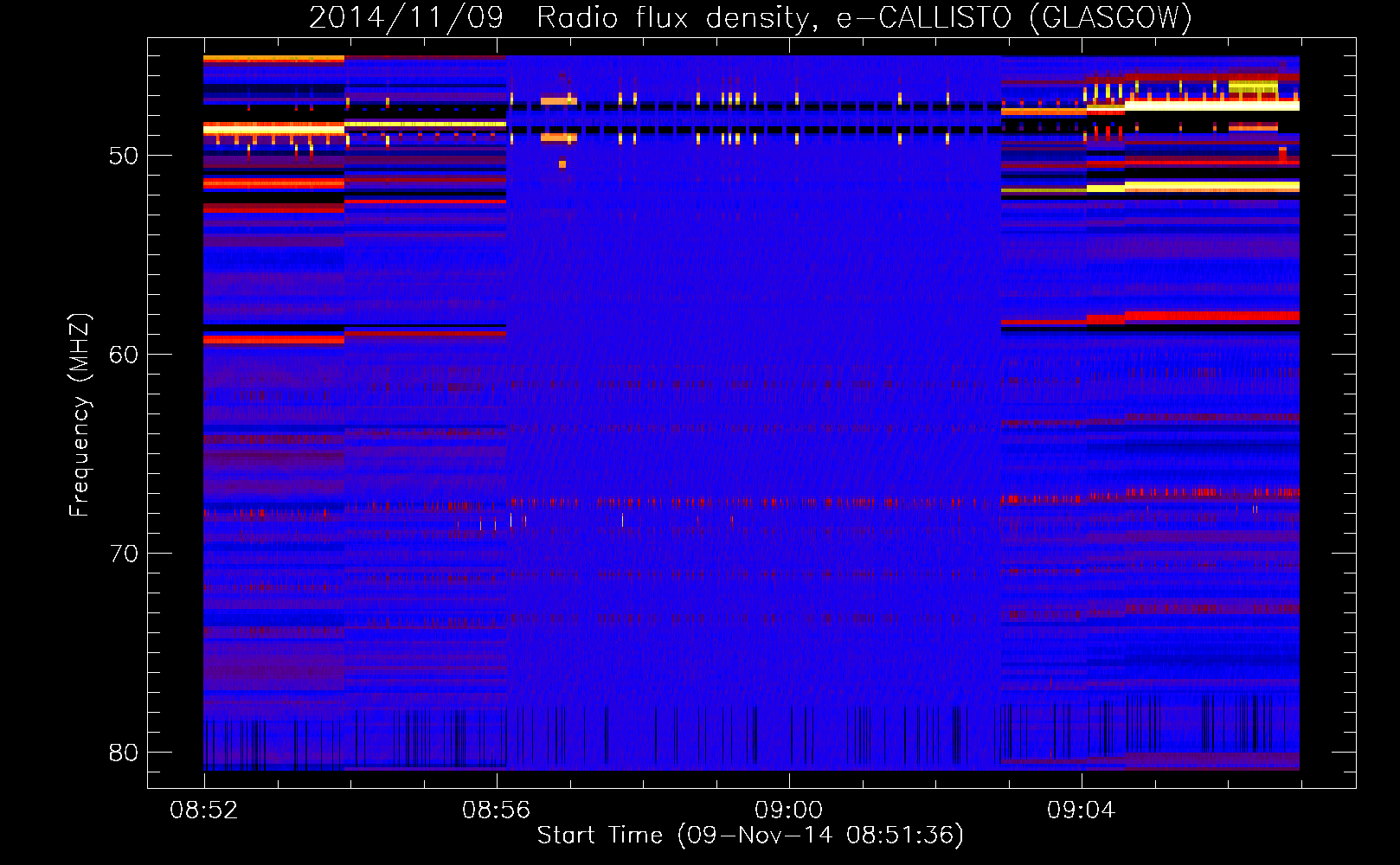Image resolution: width=1400 pixels, height=865 pixels.
Task: Click the 50 frequency tick label
Action: click(x=124, y=156)
